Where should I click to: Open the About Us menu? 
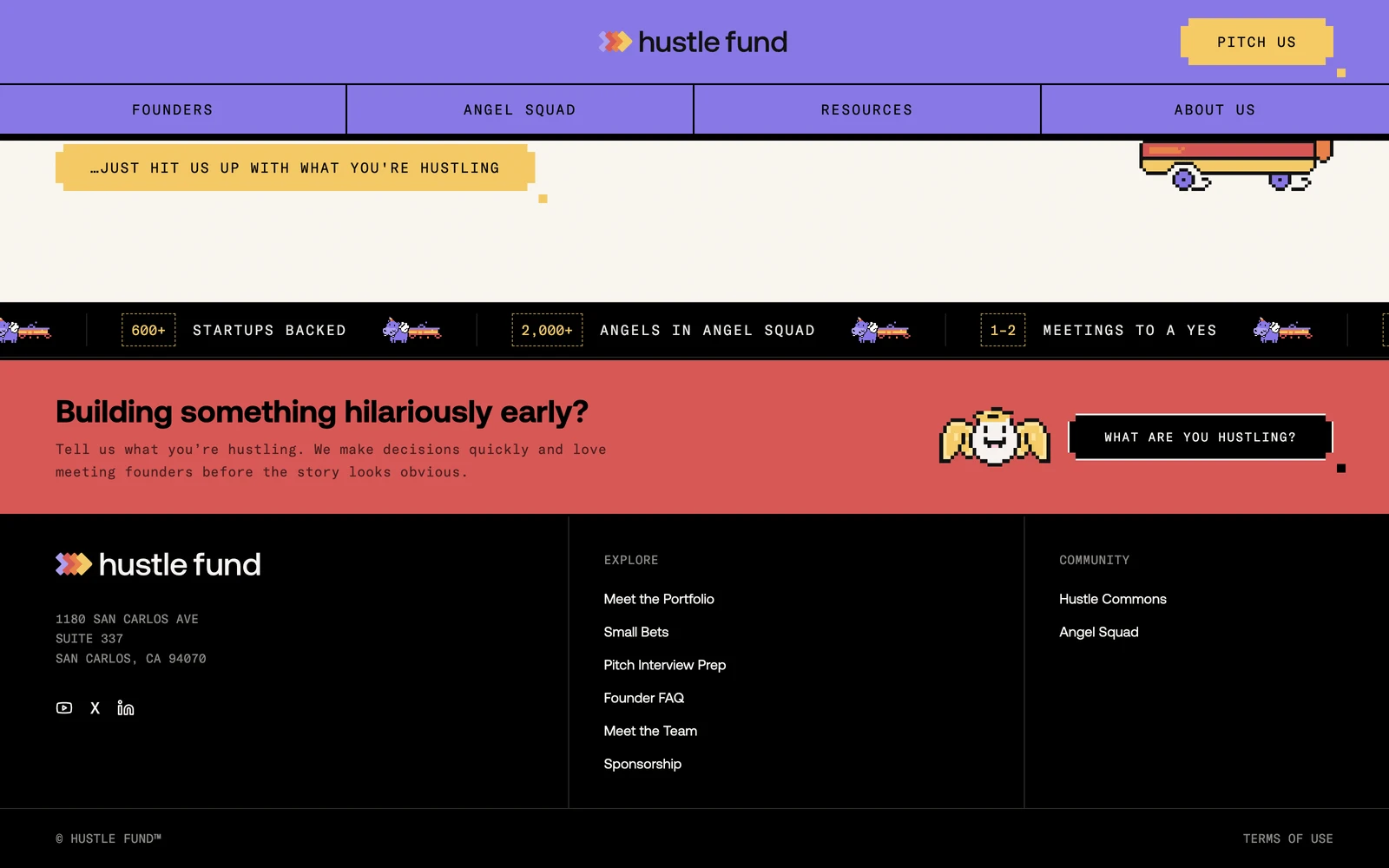(x=1215, y=110)
